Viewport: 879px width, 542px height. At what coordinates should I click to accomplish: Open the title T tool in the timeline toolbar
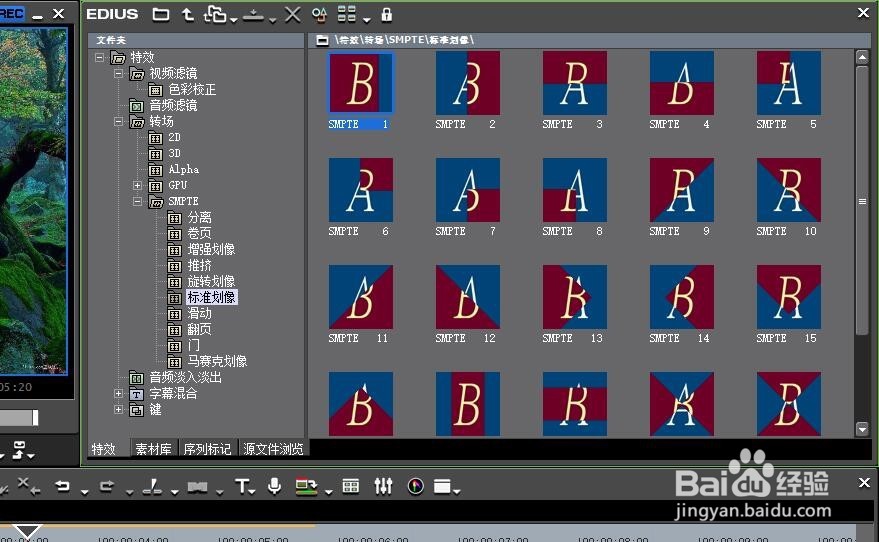[242, 486]
